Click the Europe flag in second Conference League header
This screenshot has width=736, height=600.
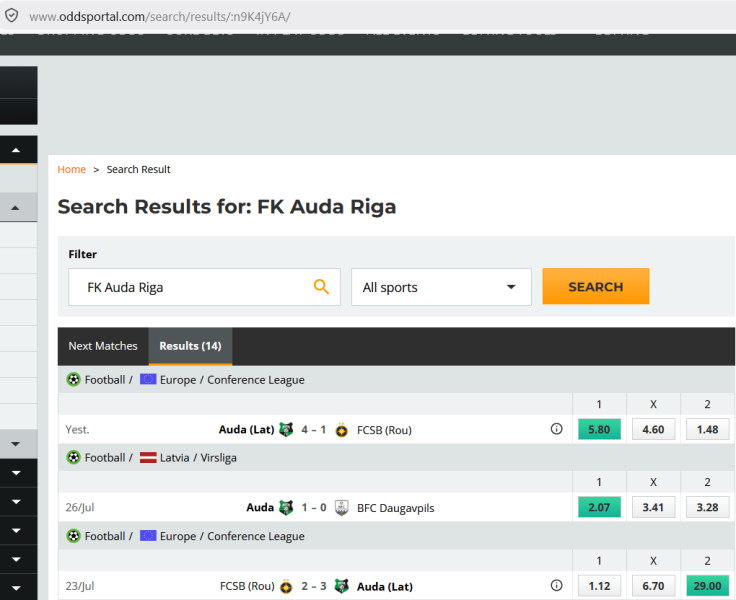click(x=148, y=536)
